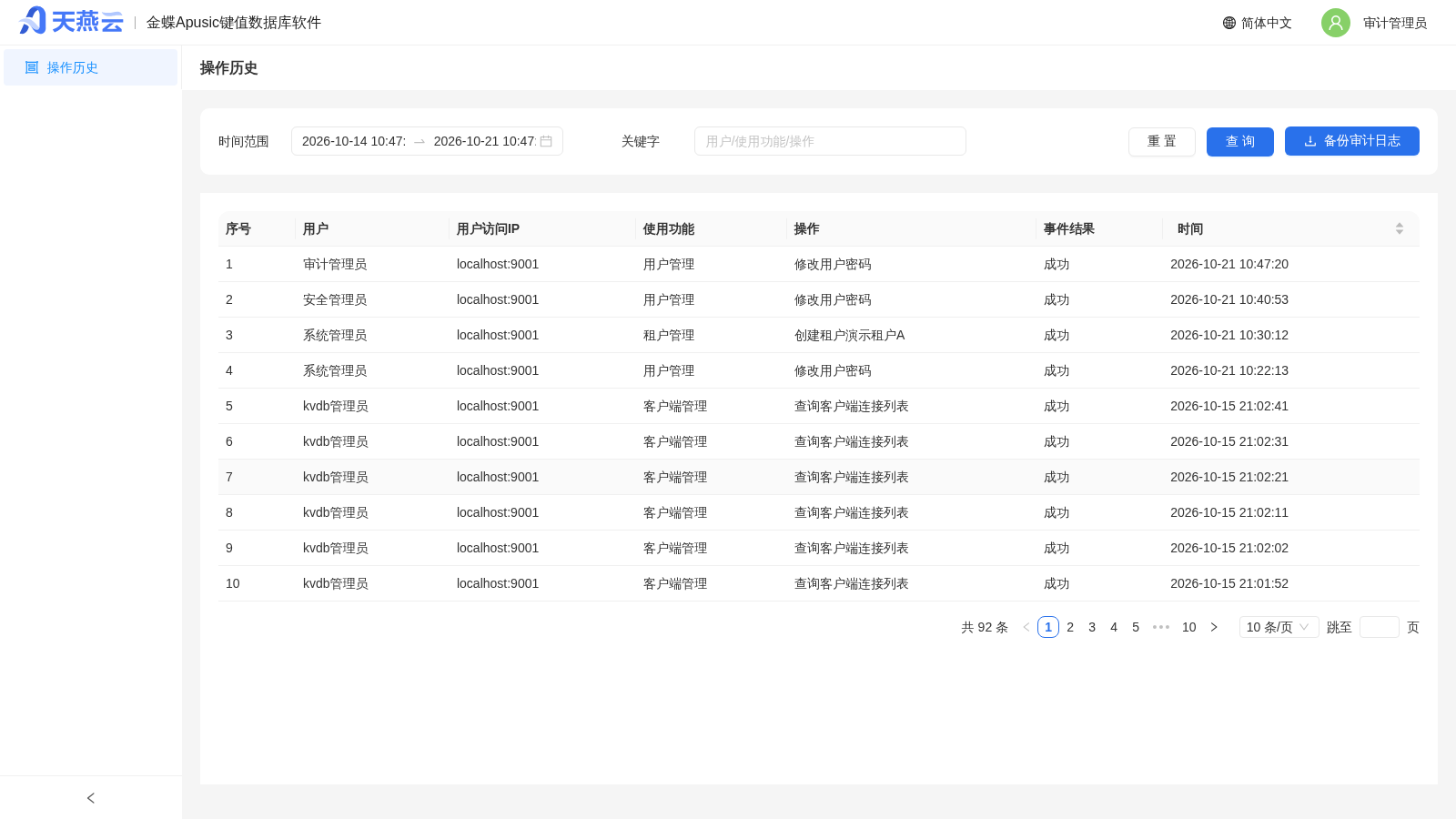
Task: Go to page 2
Action: (1070, 627)
